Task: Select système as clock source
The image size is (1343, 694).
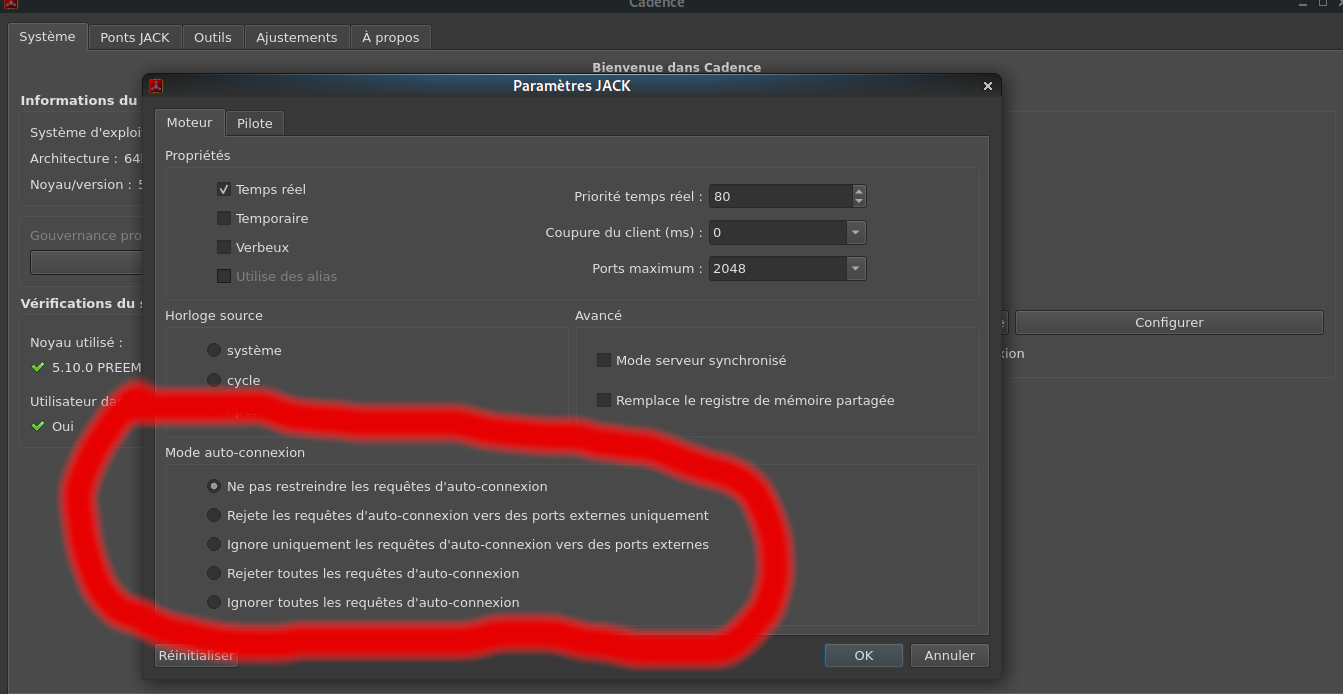Action: (214, 350)
